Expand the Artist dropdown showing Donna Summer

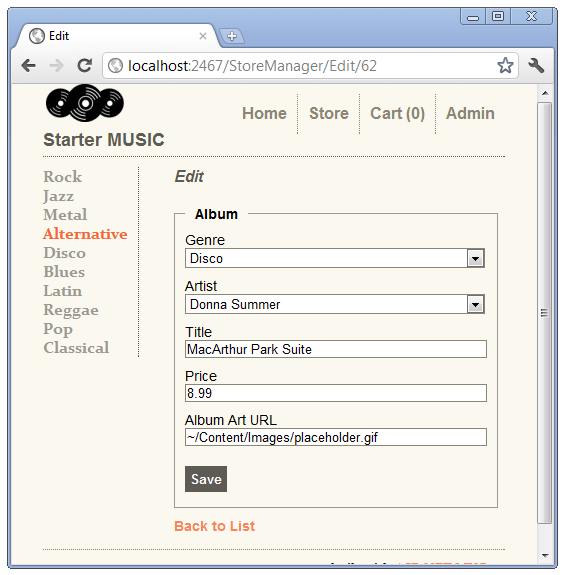335,304
